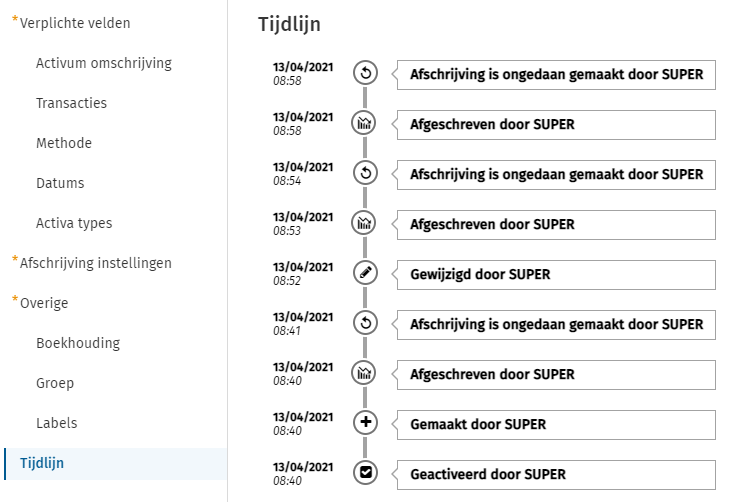
Task: Click the plus icon for Gemaakt event
Action: (366, 423)
